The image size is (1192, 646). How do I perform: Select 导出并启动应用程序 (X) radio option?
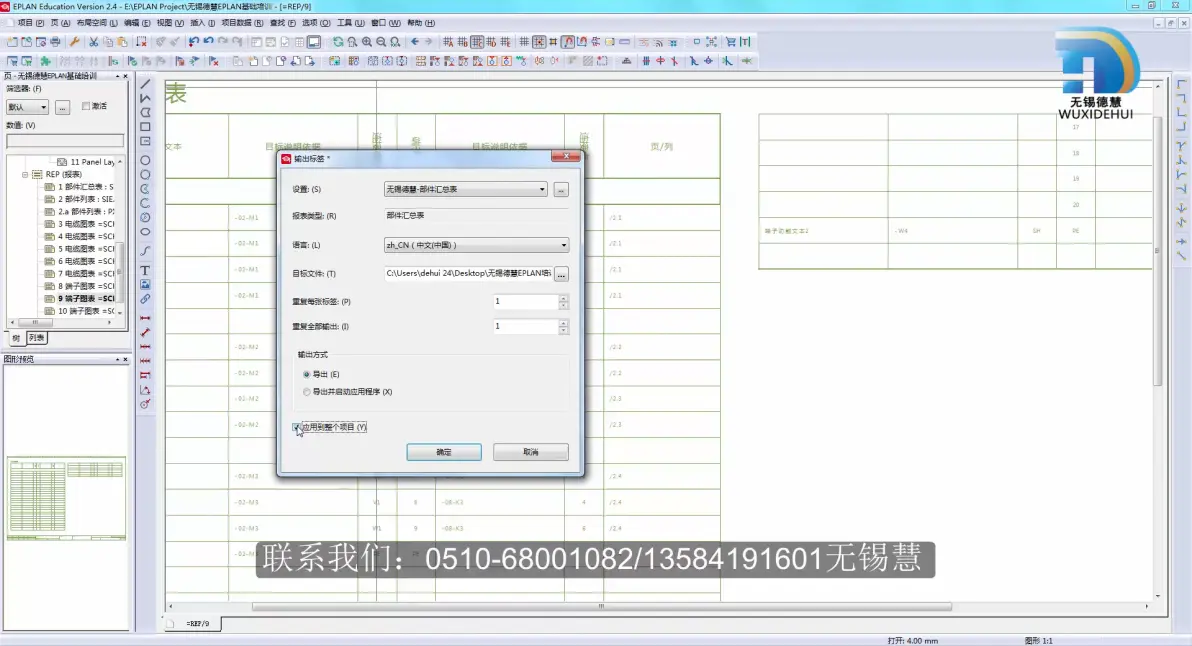306,392
